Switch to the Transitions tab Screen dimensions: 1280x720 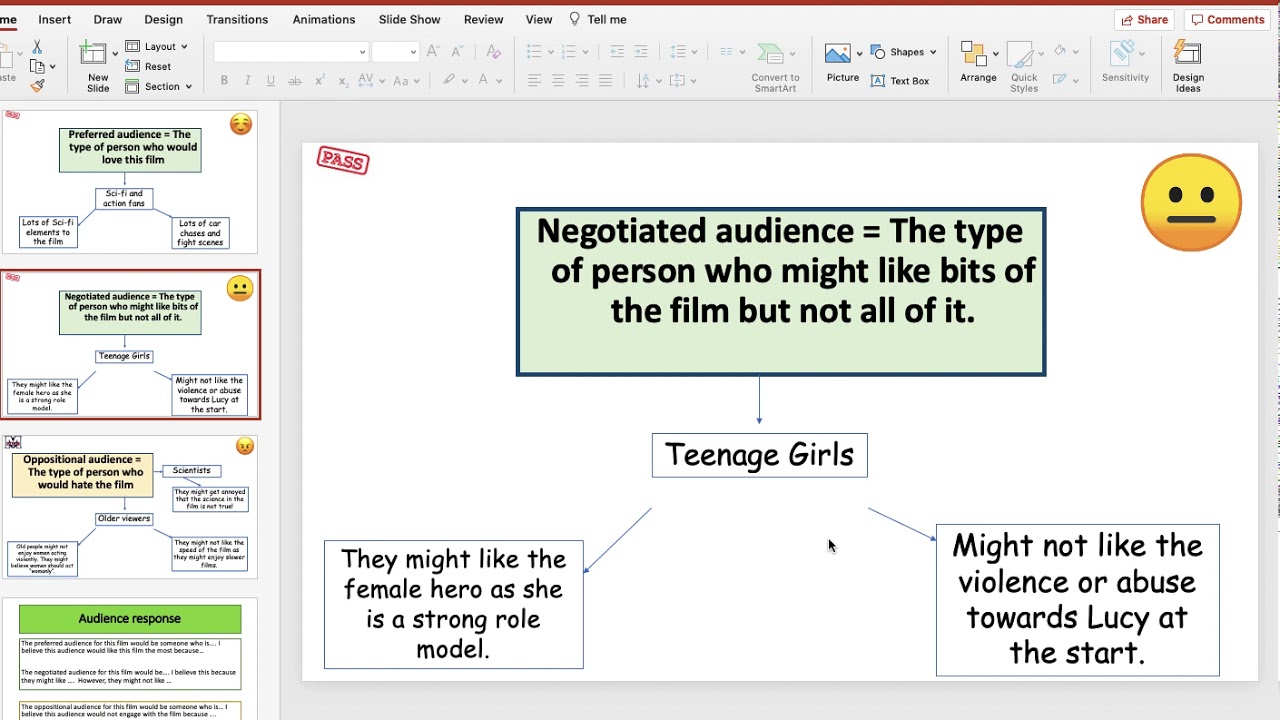(237, 19)
